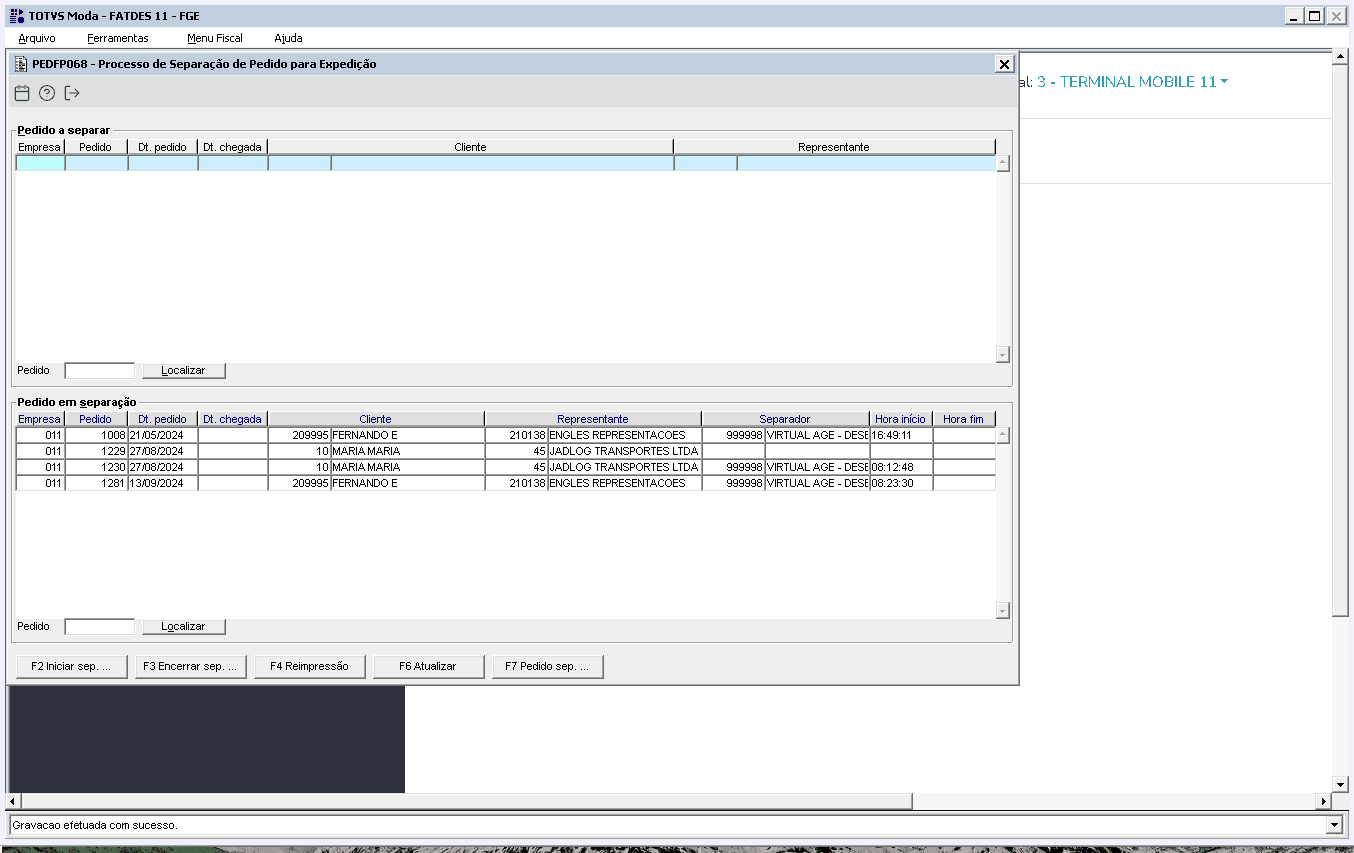This screenshot has width=1354, height=853.
Task: Click Localizar under Pedido a separar
Action: 183,370
